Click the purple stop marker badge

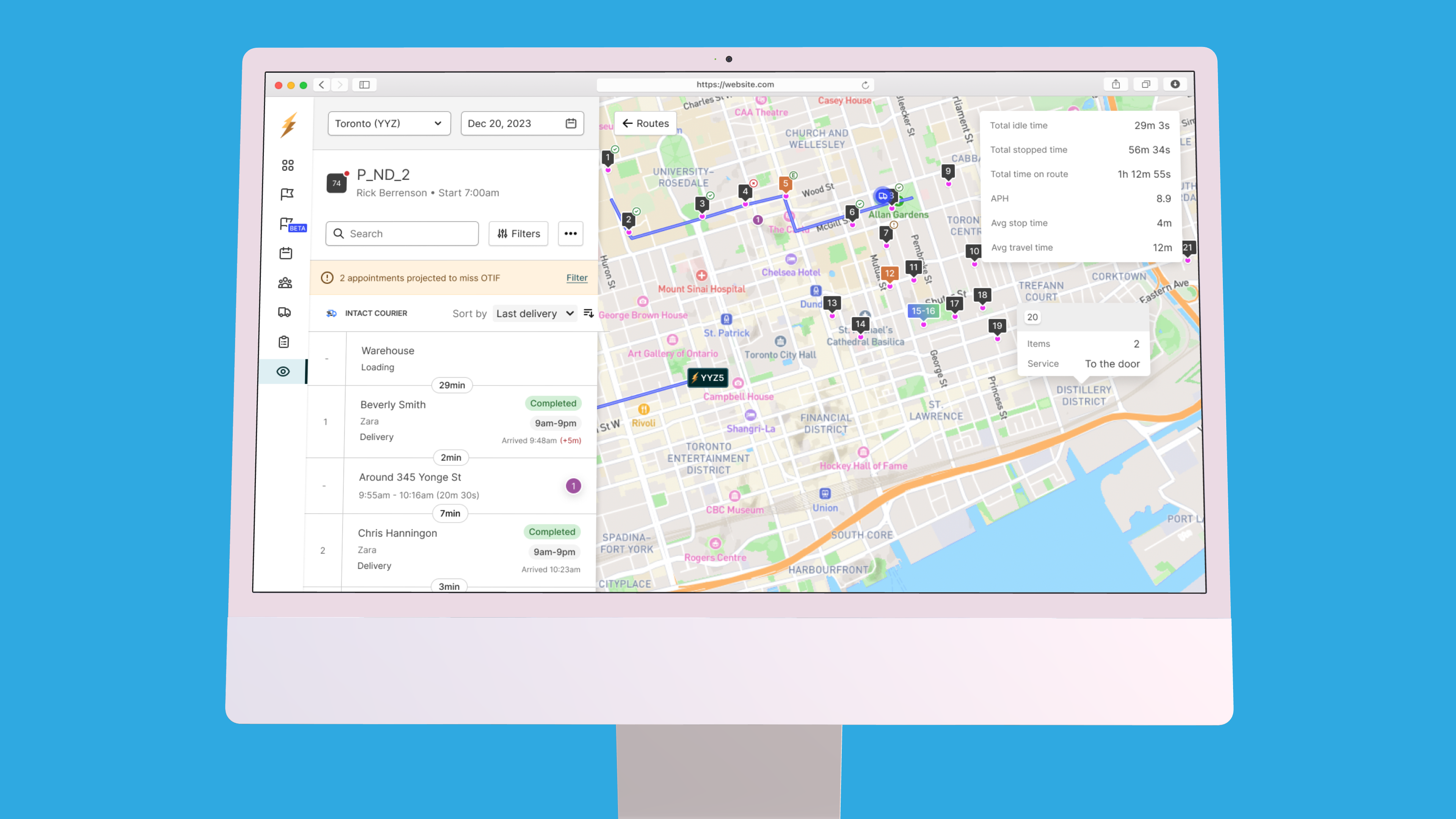(573, 486)
